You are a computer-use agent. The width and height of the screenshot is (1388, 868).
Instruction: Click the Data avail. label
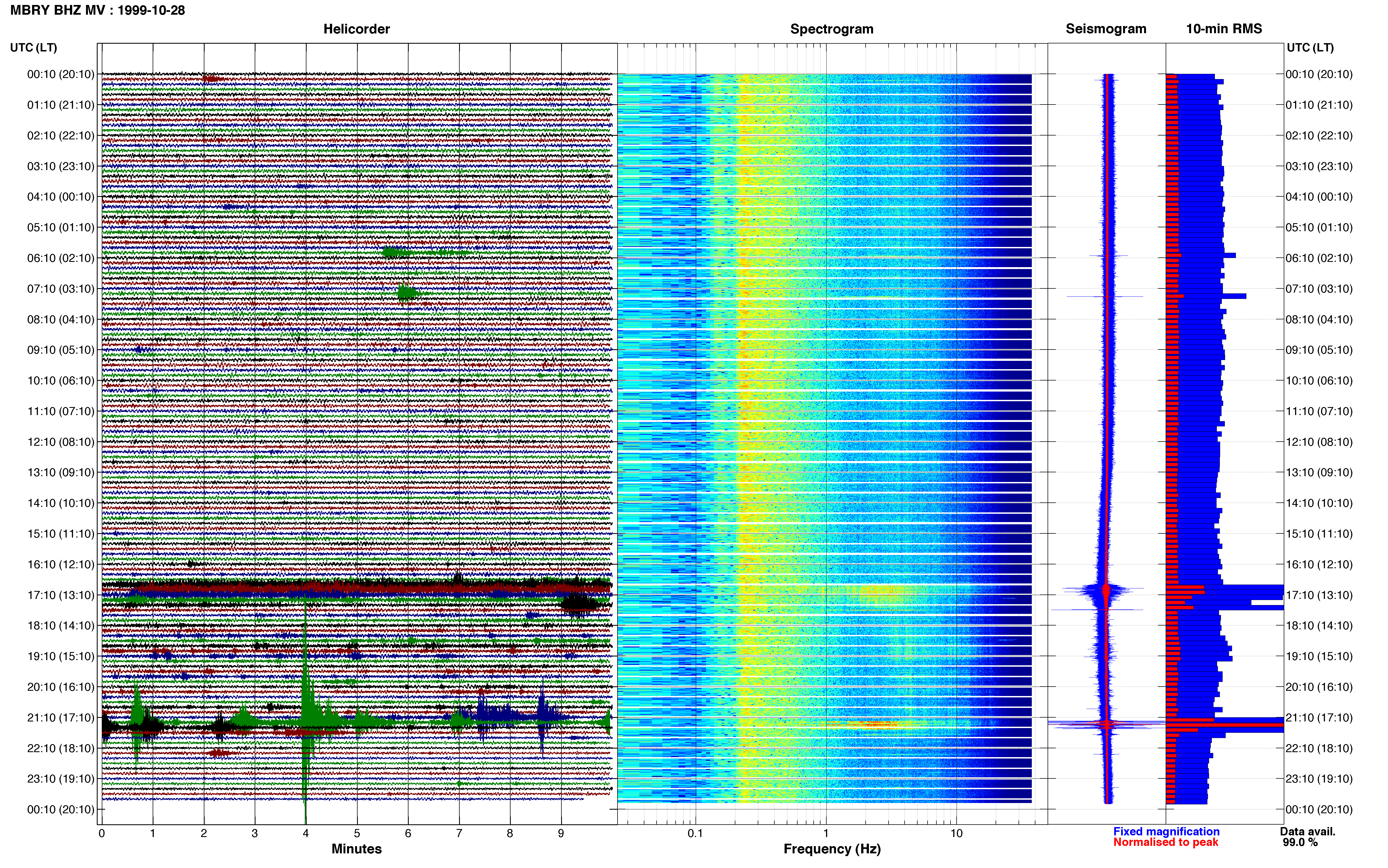(x=1308, y=832)
